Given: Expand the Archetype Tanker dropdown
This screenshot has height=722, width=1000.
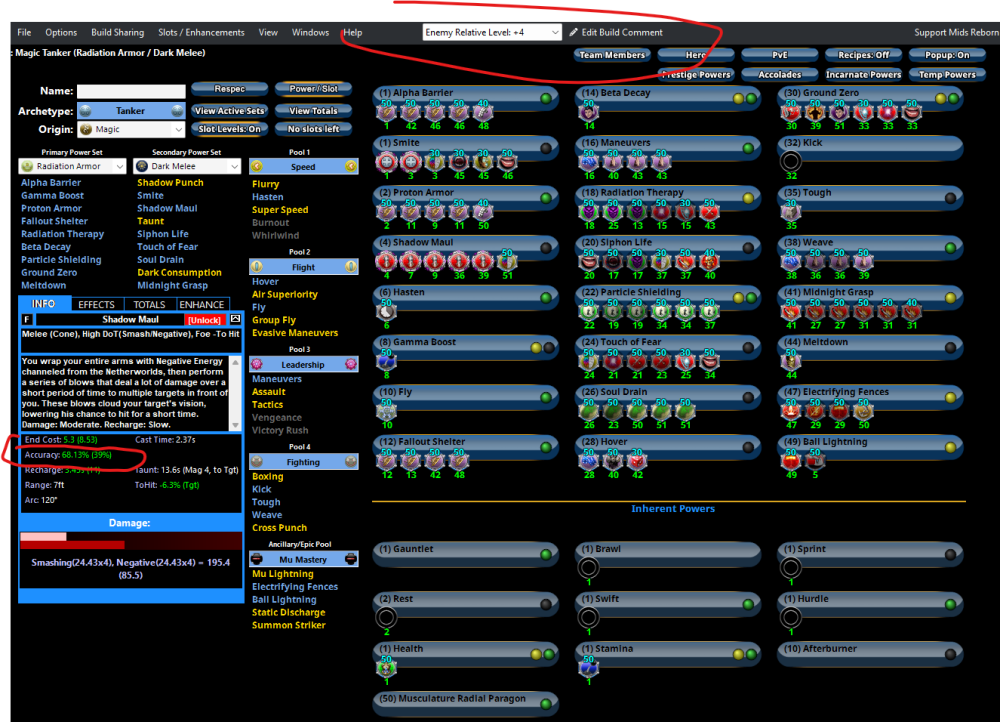Looking at the screenshot, I should [x=131, y=111].
